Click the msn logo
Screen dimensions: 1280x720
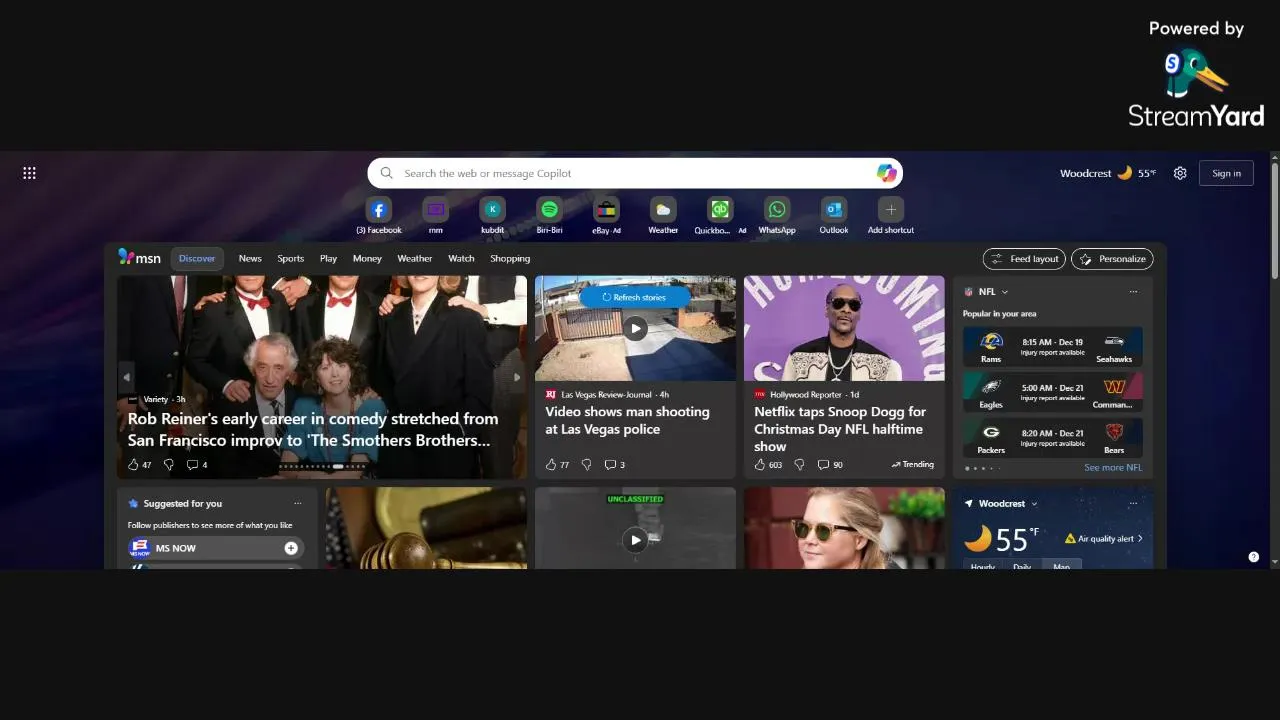(139, 257)
